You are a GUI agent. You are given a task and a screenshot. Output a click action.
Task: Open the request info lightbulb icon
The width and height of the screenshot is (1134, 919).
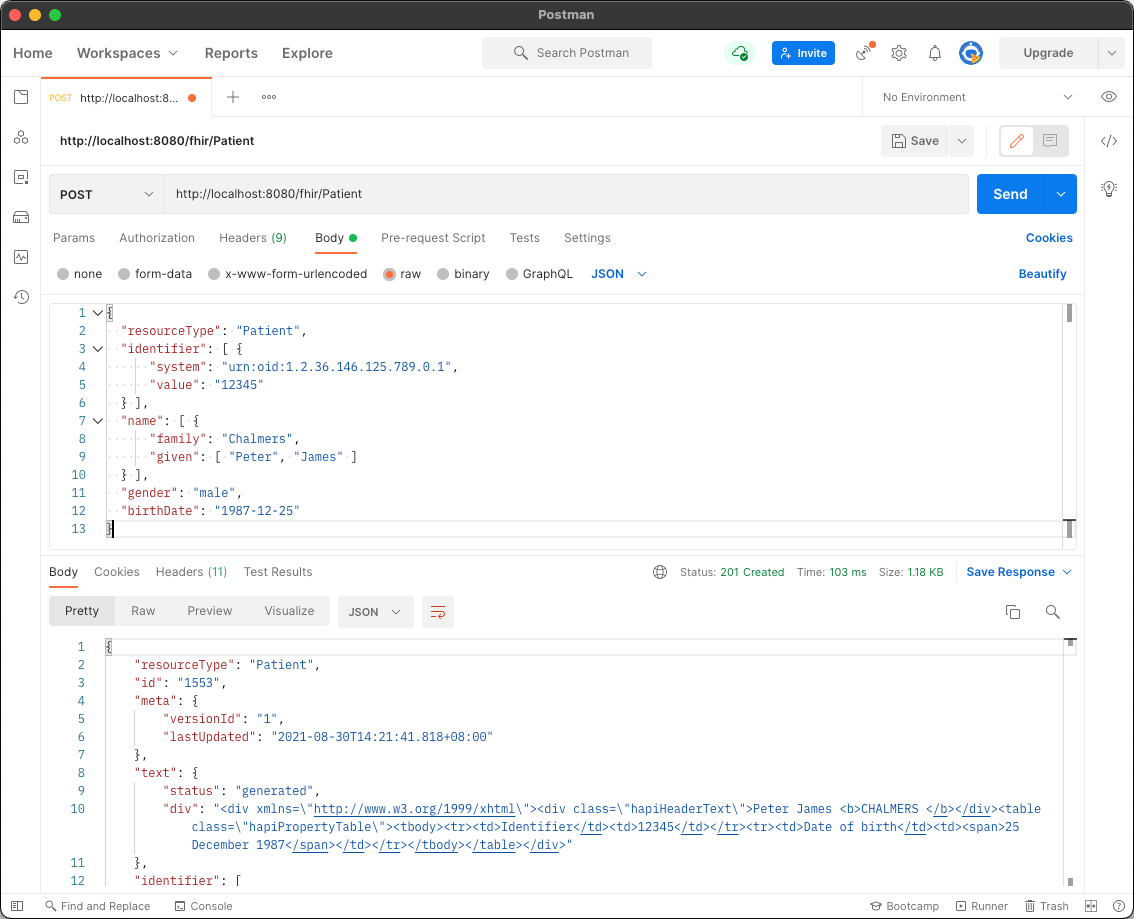(x=1109, y=189)
